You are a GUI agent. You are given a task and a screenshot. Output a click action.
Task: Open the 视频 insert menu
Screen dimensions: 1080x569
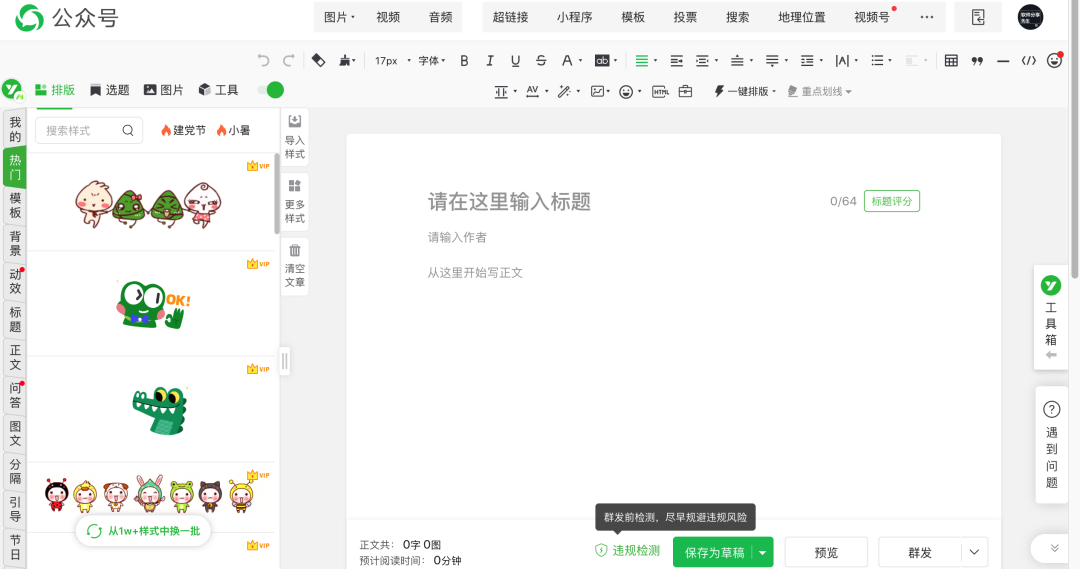[388, 17]
